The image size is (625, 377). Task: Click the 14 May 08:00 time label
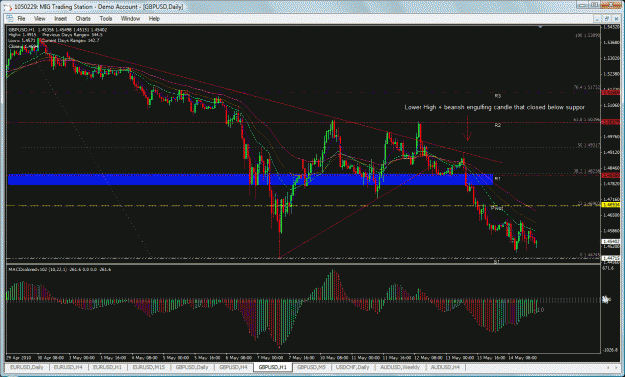click(x=522, y=357)
